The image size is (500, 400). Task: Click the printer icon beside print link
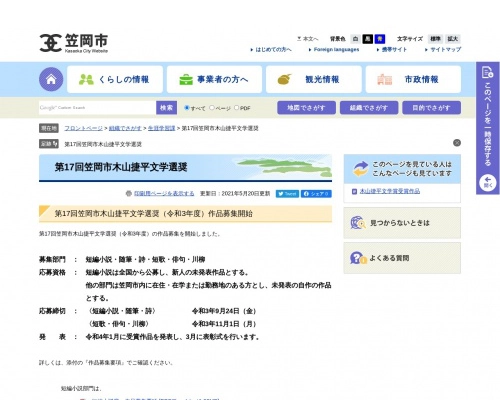129,194
